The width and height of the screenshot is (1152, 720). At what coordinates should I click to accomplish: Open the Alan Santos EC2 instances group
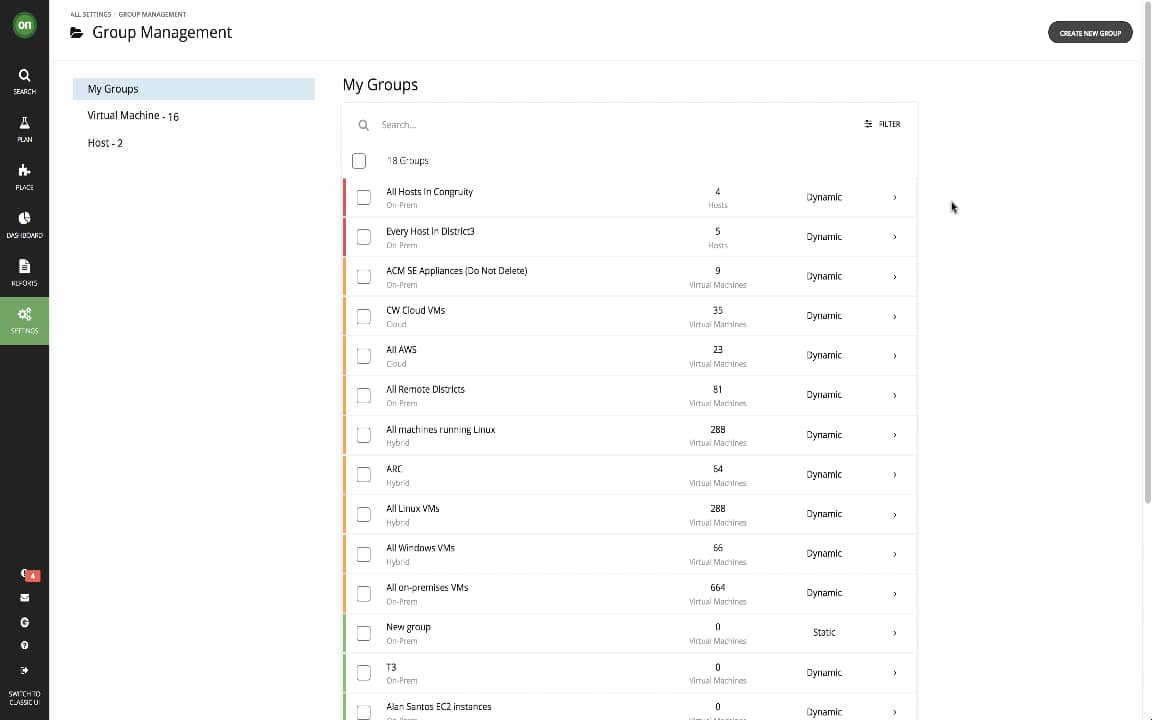(x=439, y=707)
